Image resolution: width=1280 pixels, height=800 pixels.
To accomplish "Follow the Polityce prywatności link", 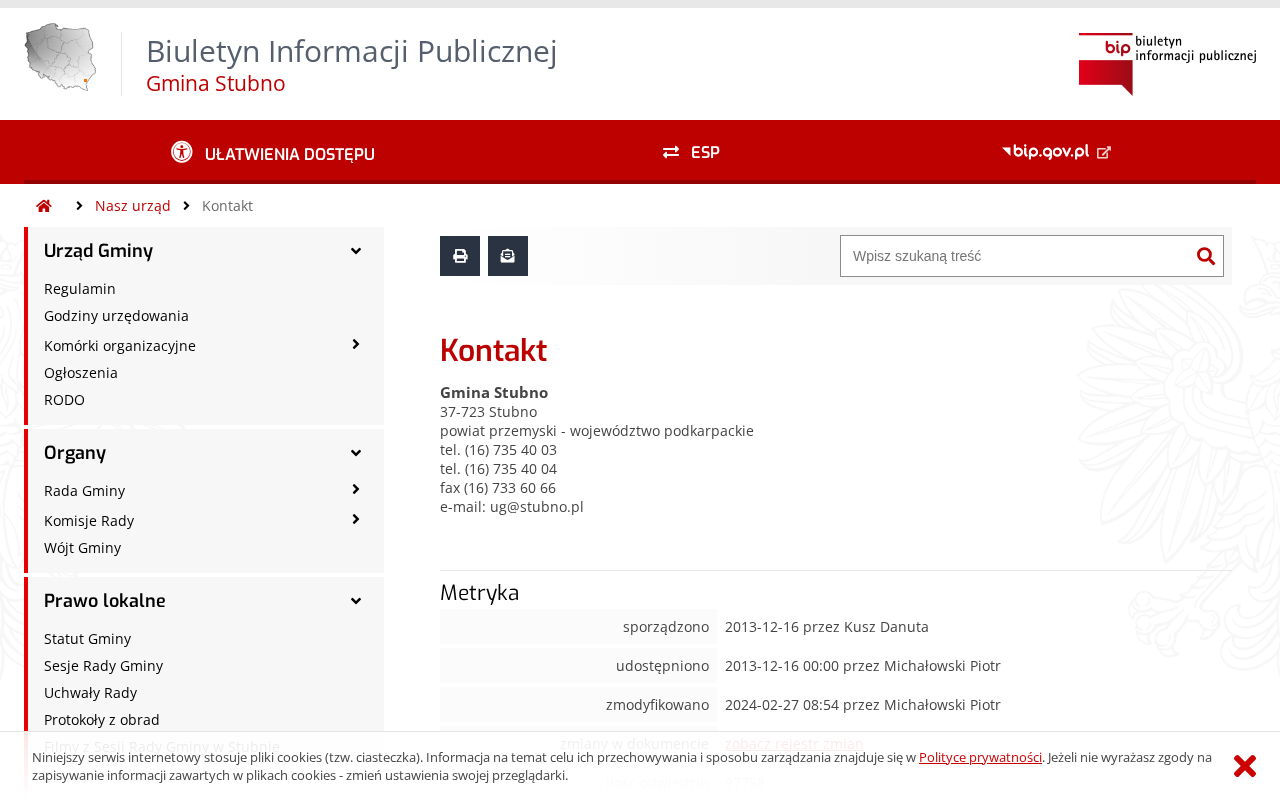I will tap(980, 757).
